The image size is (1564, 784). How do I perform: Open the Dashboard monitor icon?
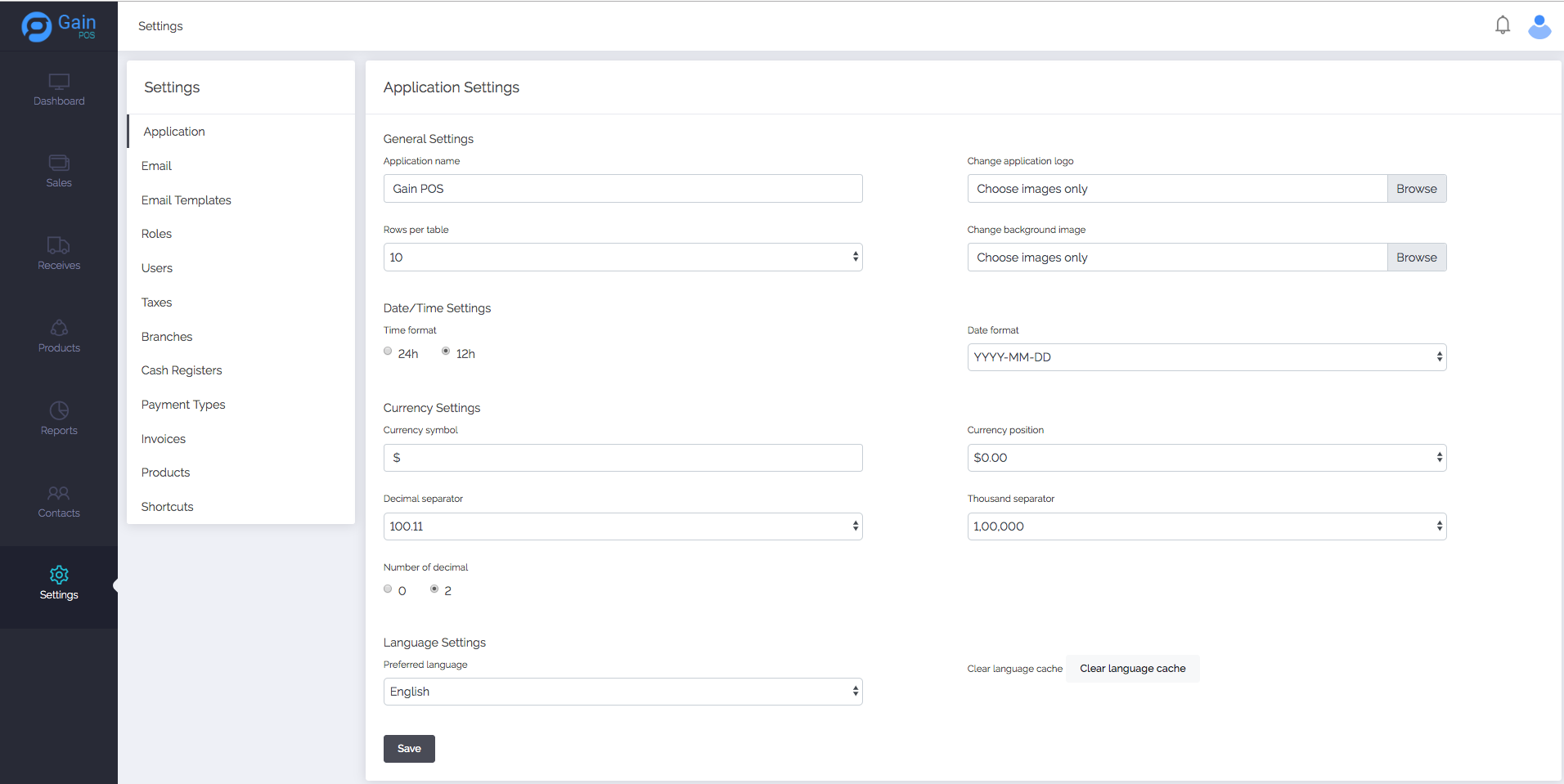click(x=59, y=82)
